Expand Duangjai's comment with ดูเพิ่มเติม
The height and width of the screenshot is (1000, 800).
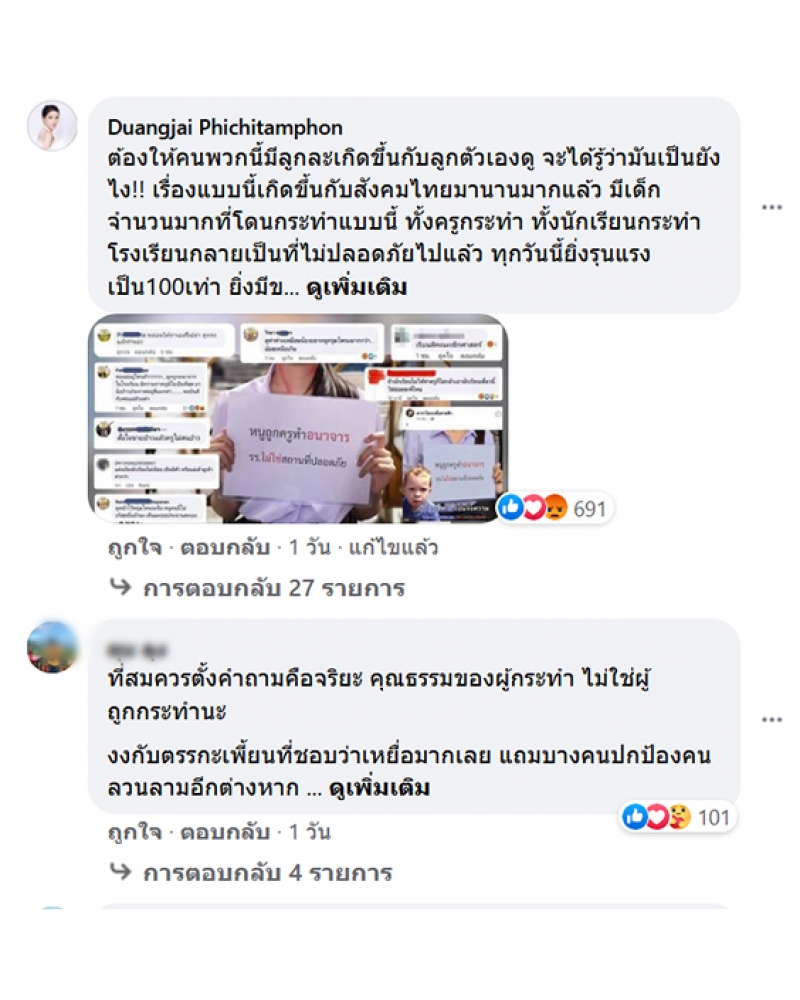357,288
